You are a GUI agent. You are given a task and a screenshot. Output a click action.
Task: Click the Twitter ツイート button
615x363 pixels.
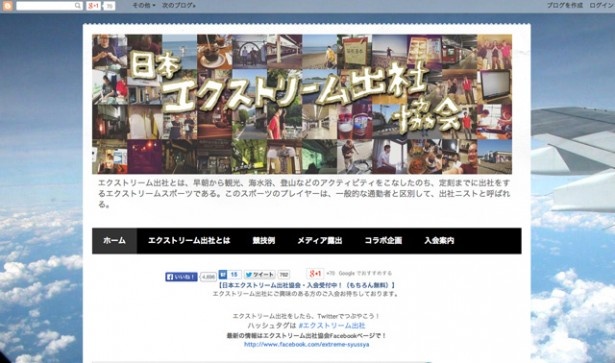(x=259, y=275)
